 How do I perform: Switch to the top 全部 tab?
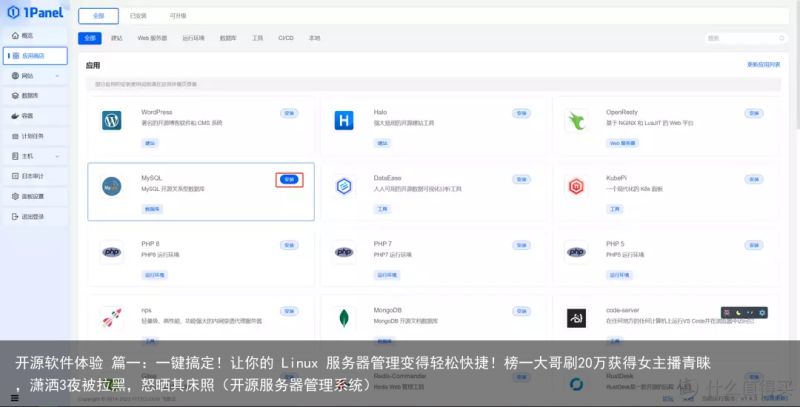pos(98,16)
